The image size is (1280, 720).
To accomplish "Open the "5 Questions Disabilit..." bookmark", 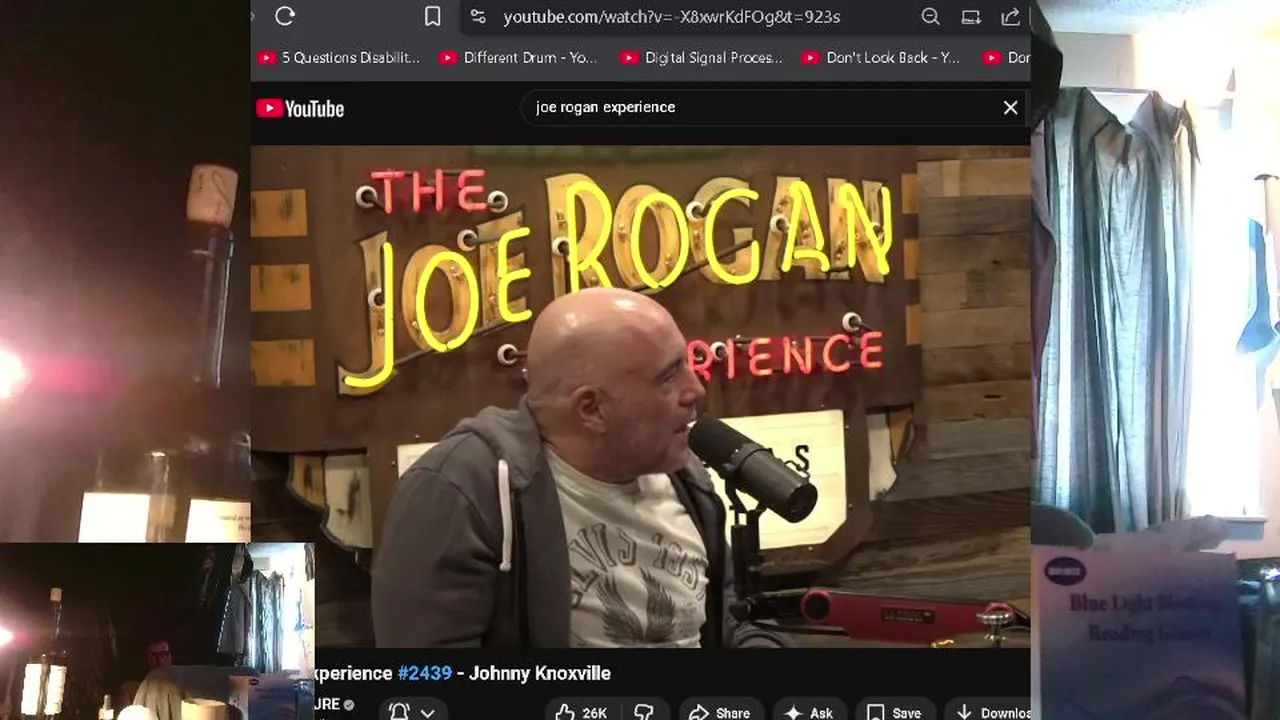I will click(340, 58).
